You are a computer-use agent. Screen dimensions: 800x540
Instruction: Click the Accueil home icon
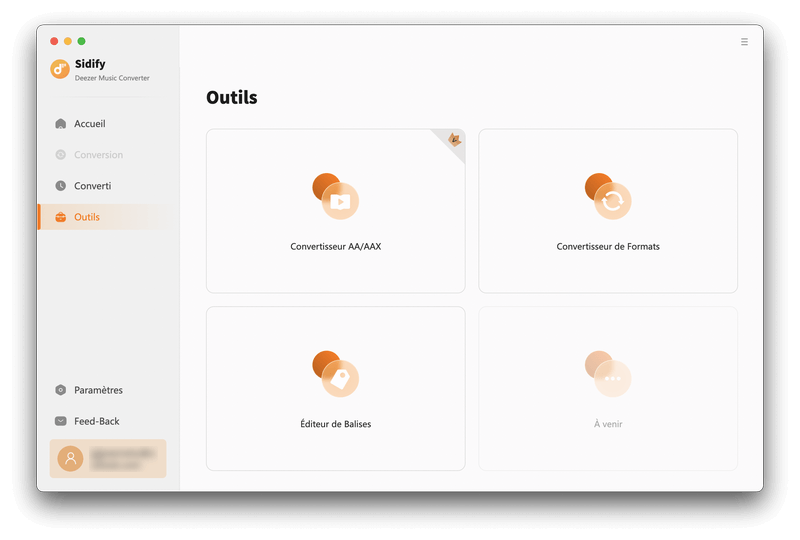coord(61,124)
